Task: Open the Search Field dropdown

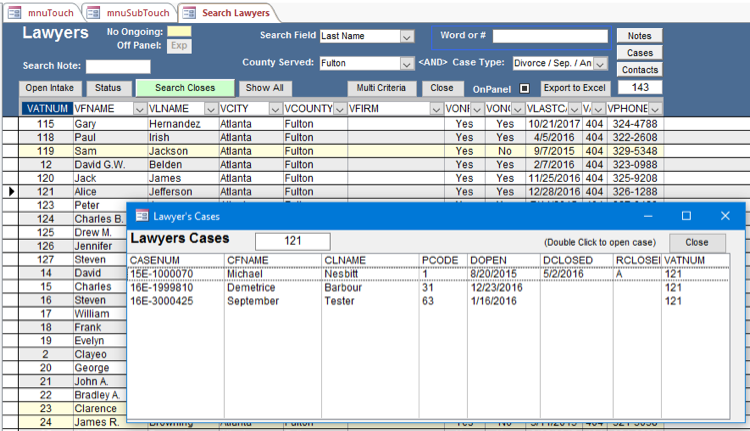Action: (x=407, y=36)
